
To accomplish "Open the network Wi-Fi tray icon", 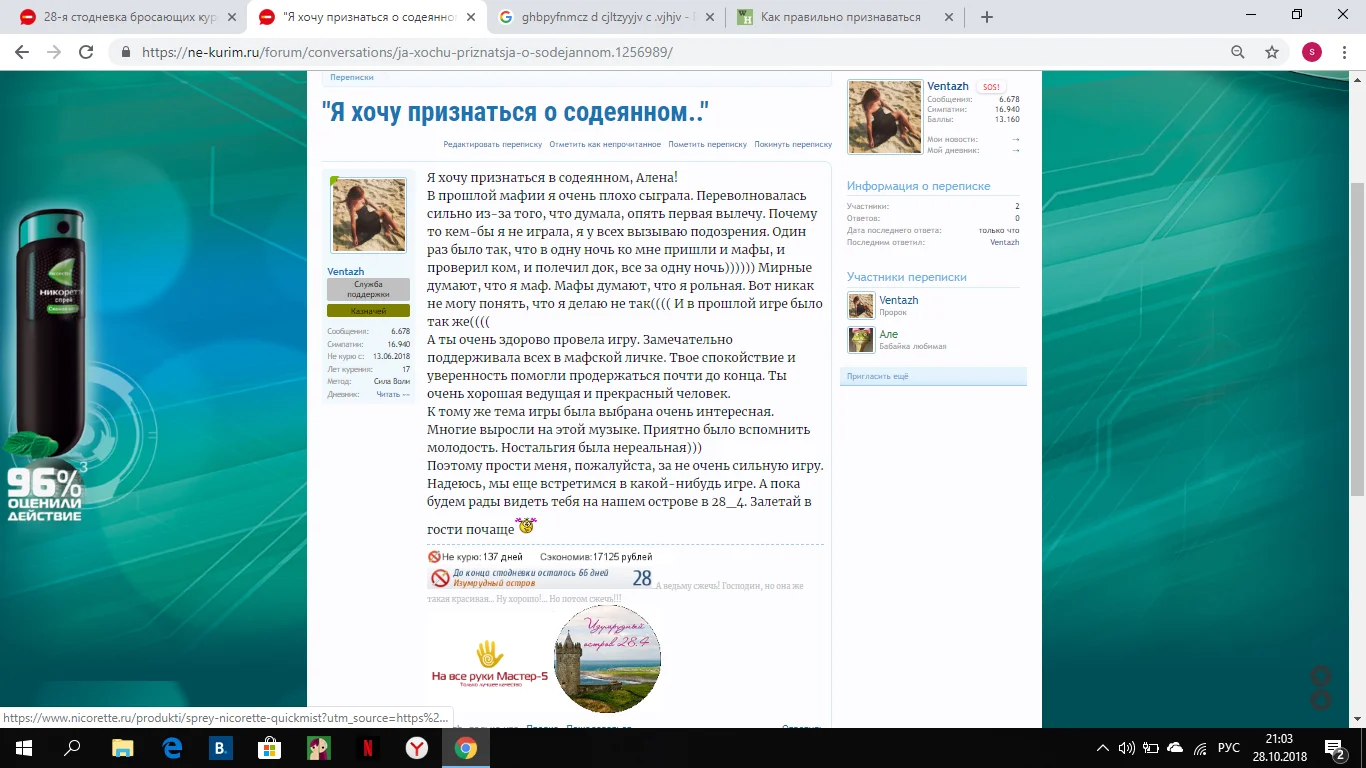I will click(1199, 748).
